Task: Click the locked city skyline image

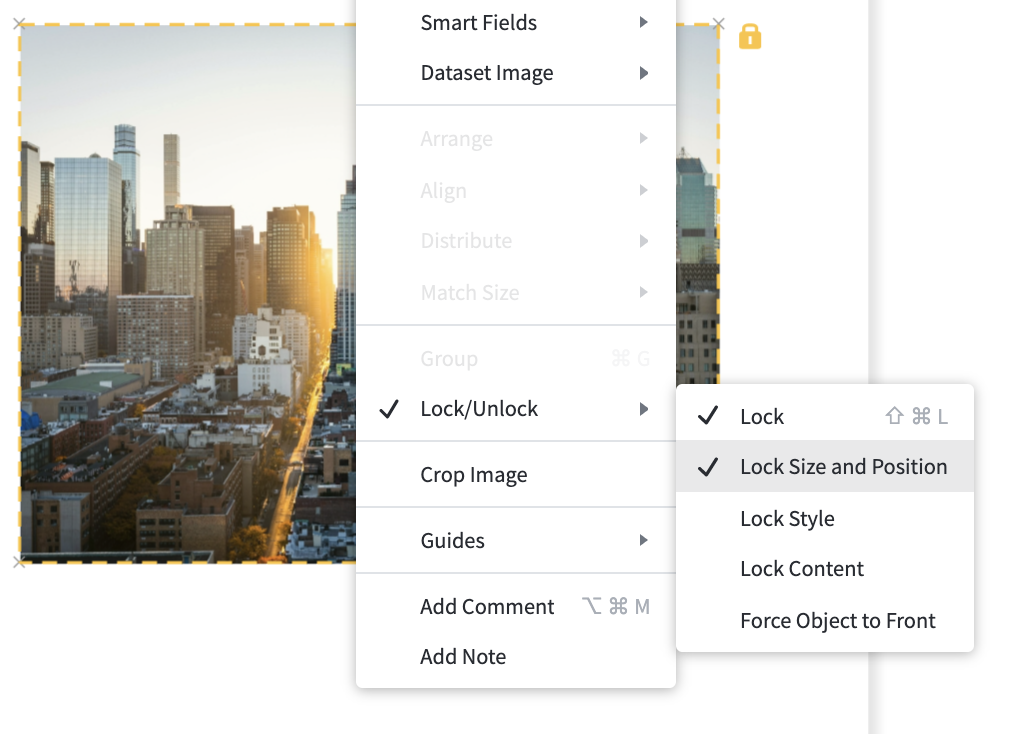Action: [188, 293]
